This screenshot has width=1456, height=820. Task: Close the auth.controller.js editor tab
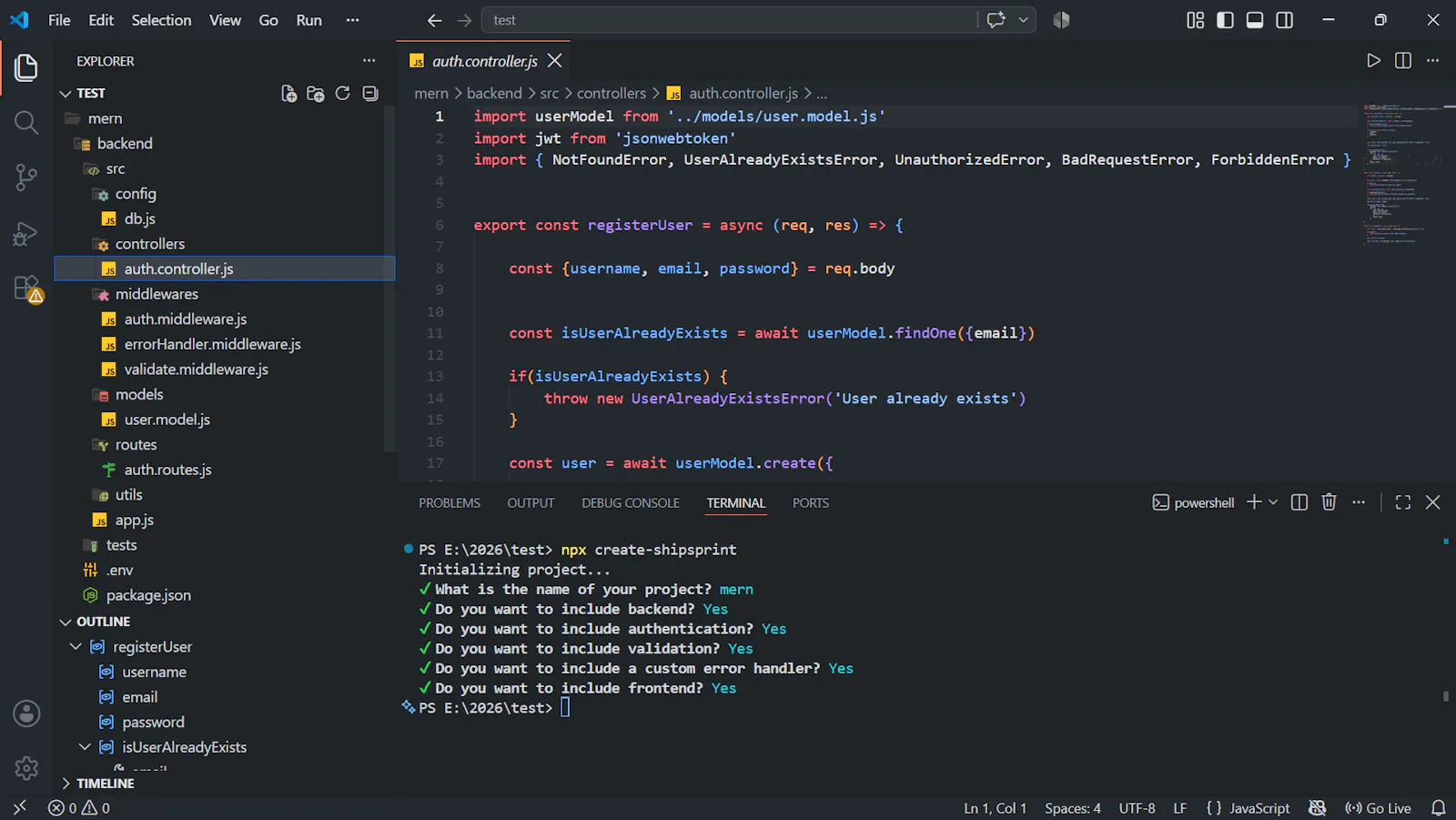(x=554, y=61)
